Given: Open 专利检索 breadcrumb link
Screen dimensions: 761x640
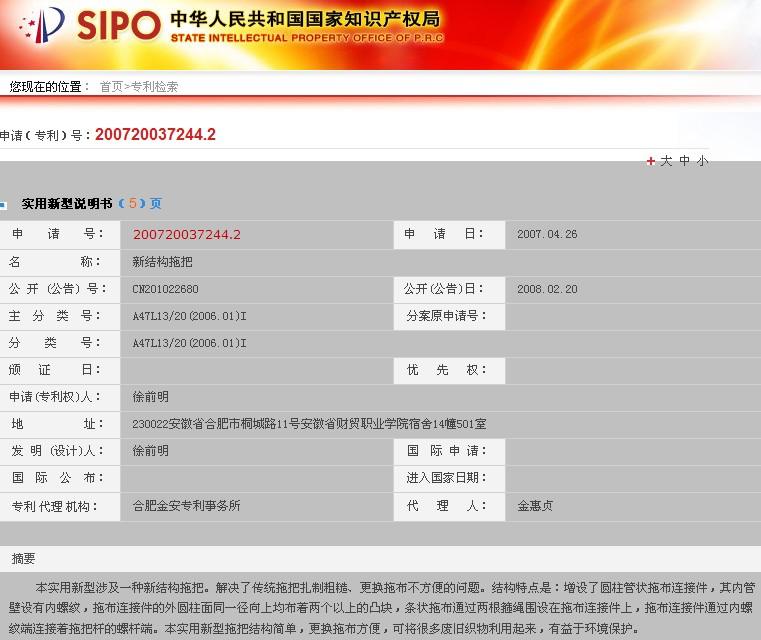Looking at the screenshot, I should pos(154,87).
